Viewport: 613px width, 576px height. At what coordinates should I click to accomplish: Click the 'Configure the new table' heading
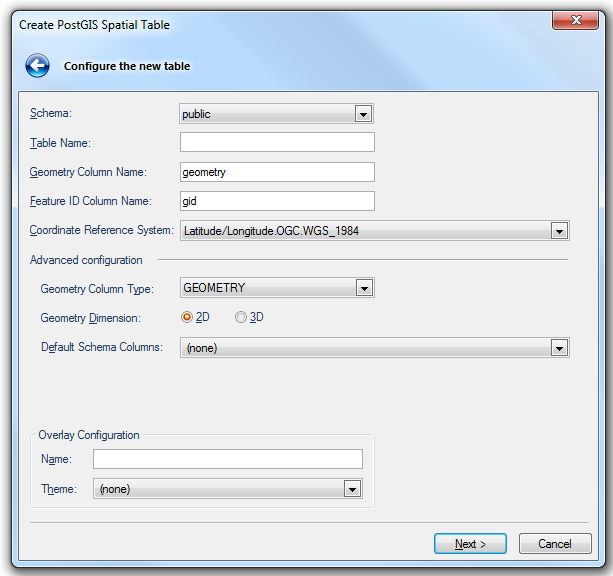(127, 67)
